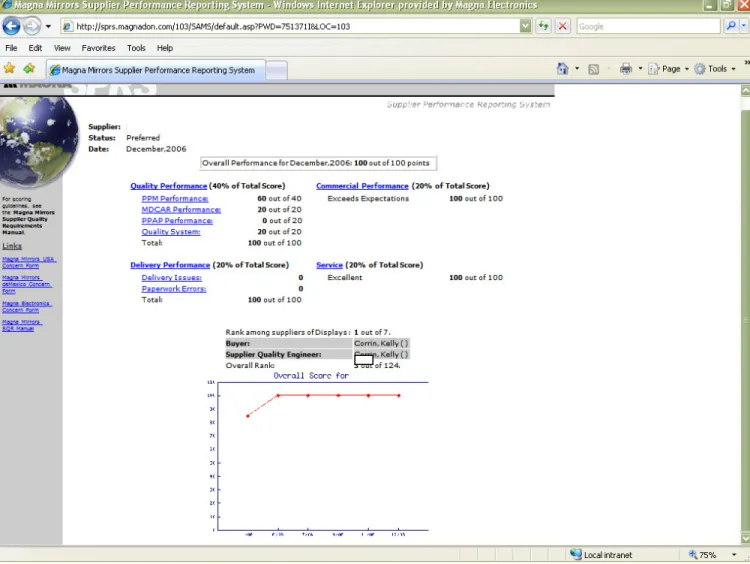Click the 'Exceeds Expectations' text
The image size is (750, 564).
pos(368,199)
